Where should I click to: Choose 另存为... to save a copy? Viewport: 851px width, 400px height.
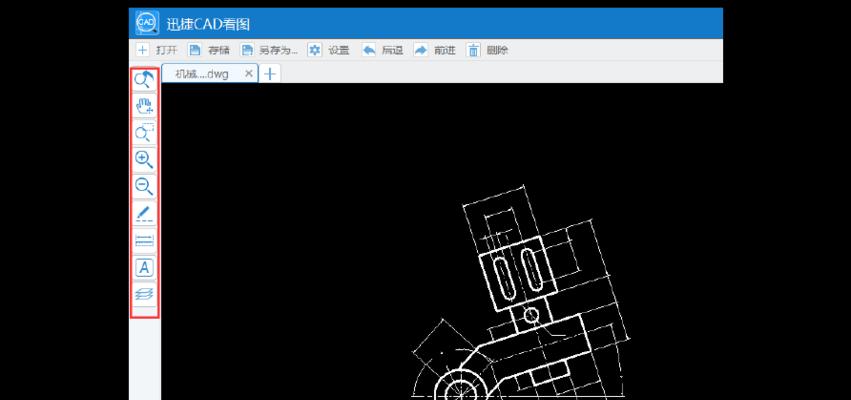point(269,50)
